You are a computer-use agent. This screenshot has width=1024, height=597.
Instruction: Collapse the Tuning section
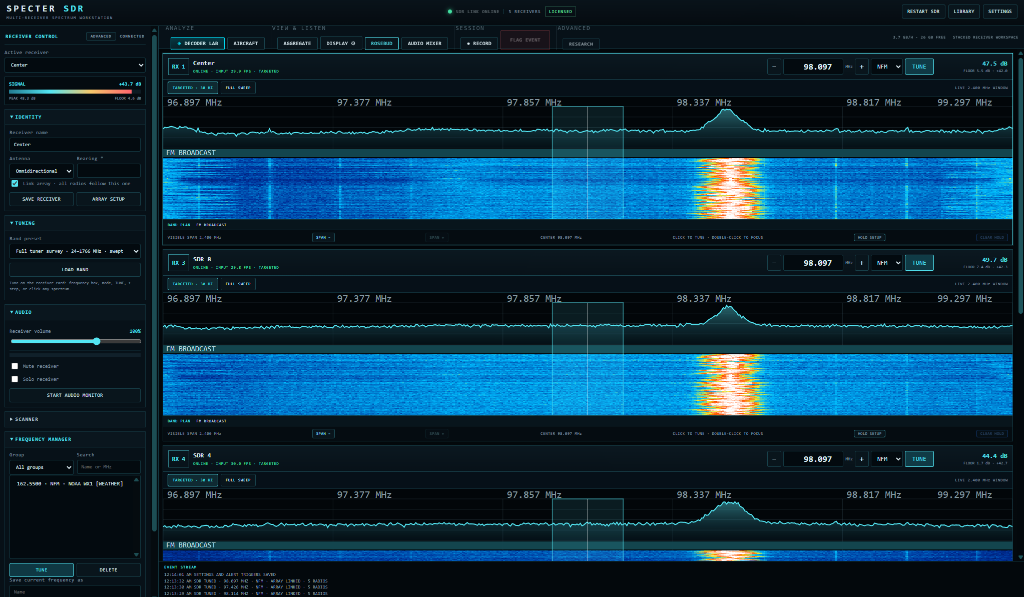coord(74,223)
